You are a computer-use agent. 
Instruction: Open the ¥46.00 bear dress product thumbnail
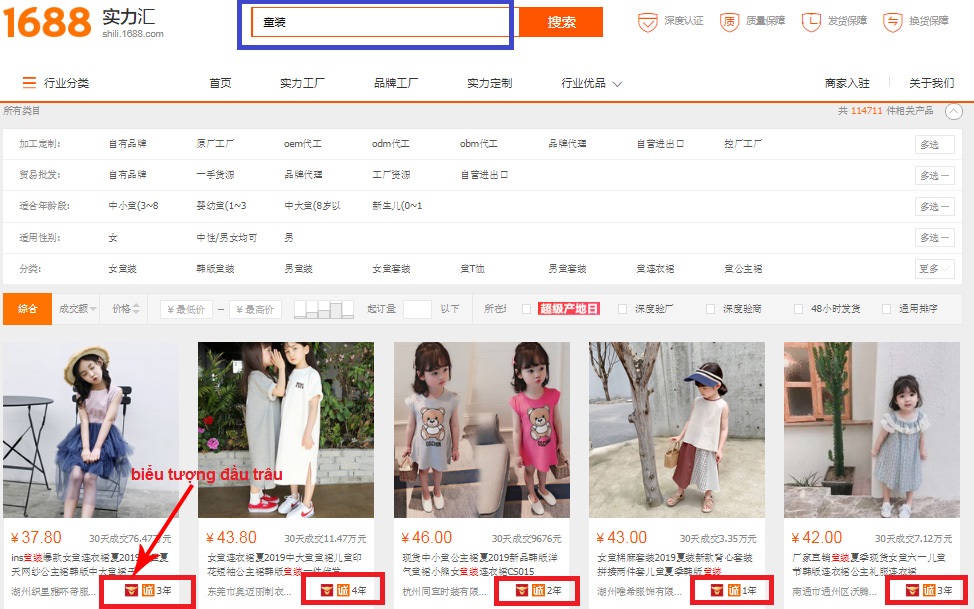tap(481, 430)
